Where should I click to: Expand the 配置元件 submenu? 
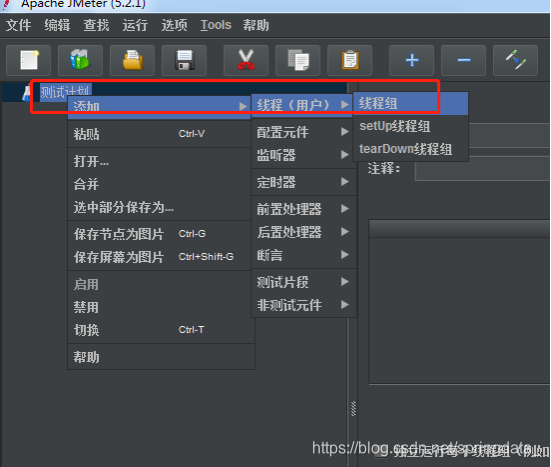coord(304,132)
